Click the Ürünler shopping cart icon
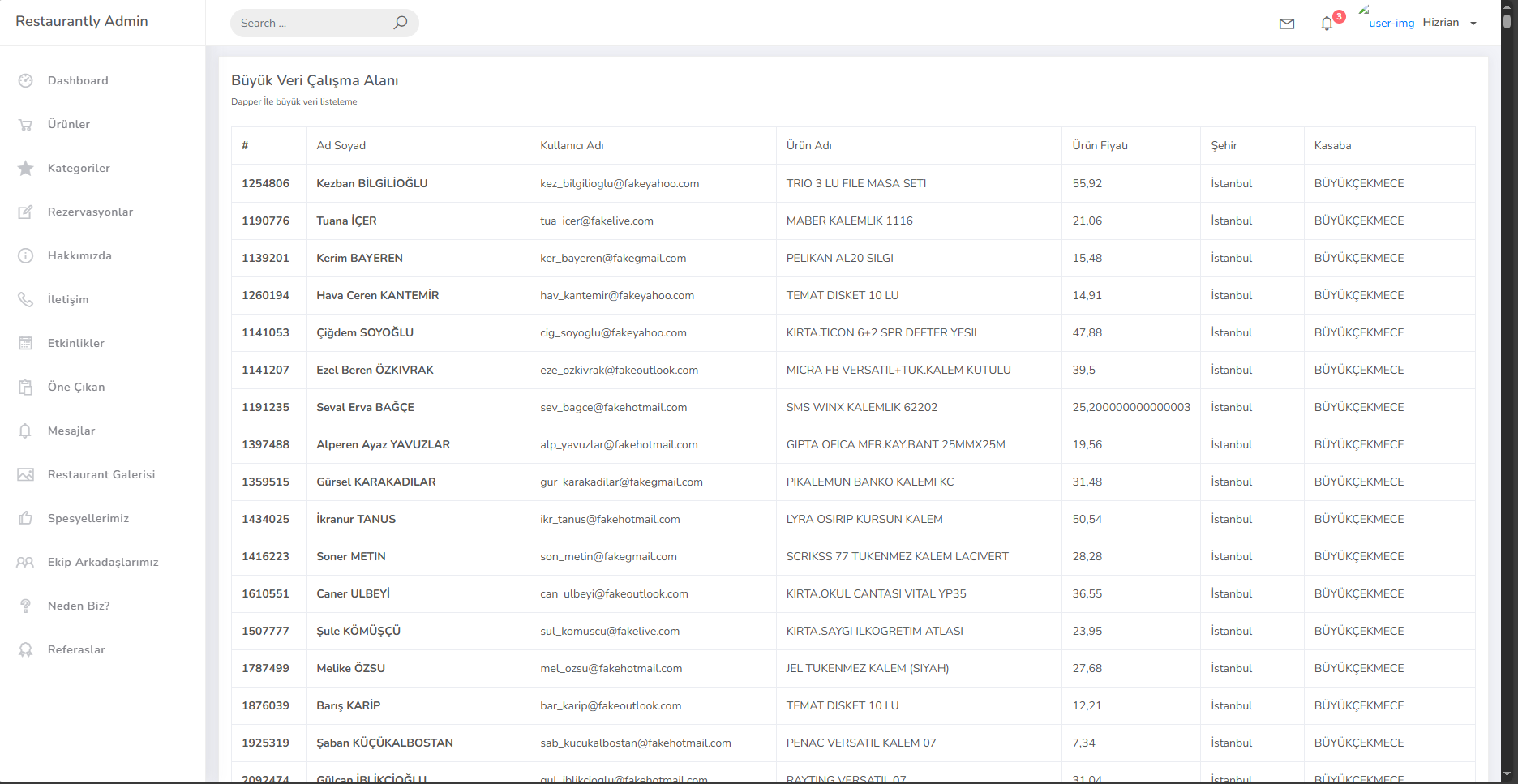Image resolution: width=1518 pixels, height=784 pixels. point(26,124)
